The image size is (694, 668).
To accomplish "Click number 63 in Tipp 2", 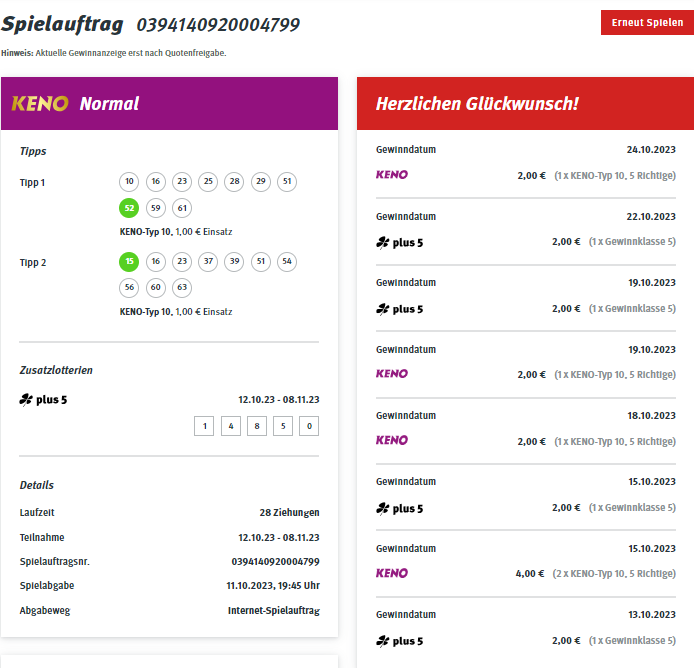I will 182,288.
